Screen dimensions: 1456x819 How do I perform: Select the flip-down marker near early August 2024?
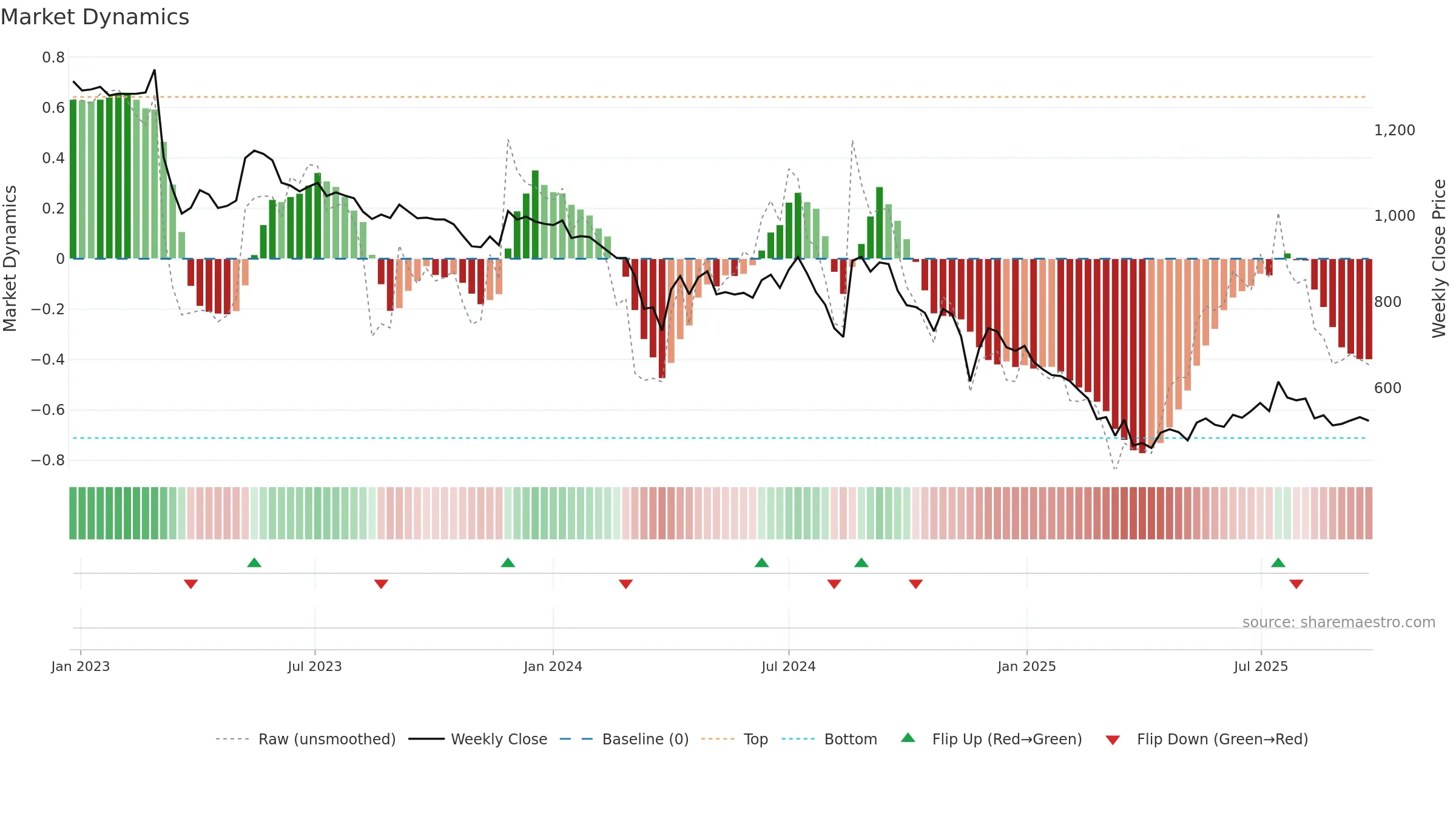834,584
